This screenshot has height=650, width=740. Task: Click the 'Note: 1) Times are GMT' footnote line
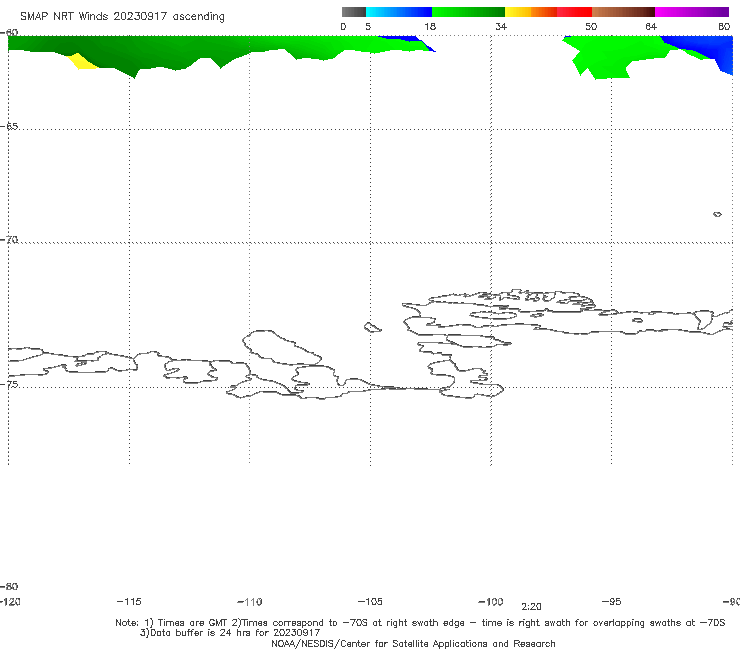420,623
